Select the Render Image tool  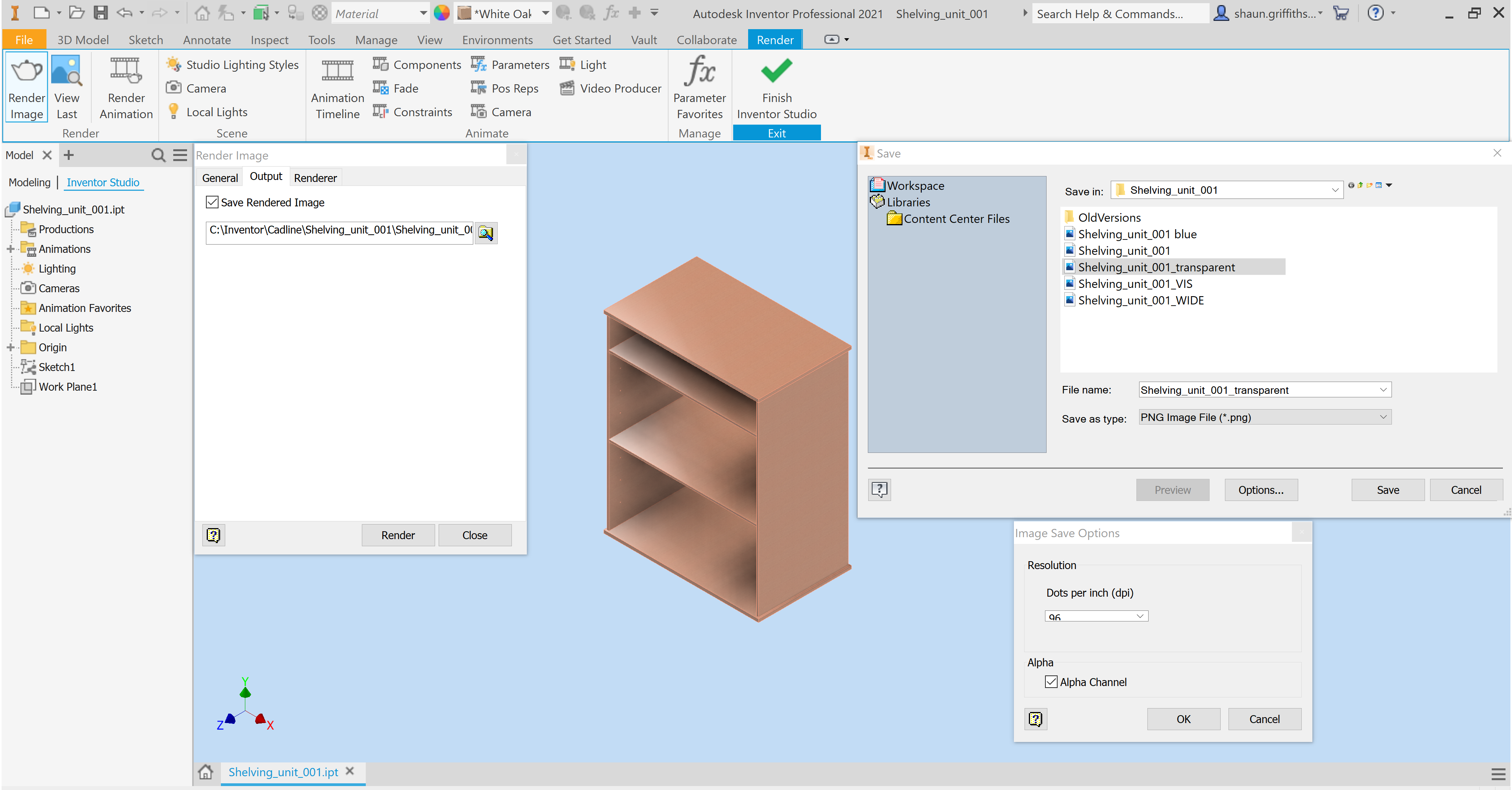point(26,88)
